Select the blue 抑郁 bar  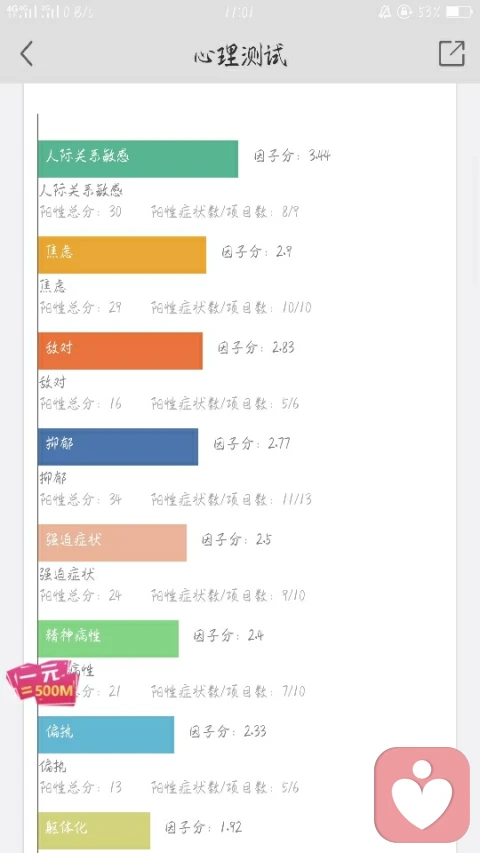pos(118,447)
